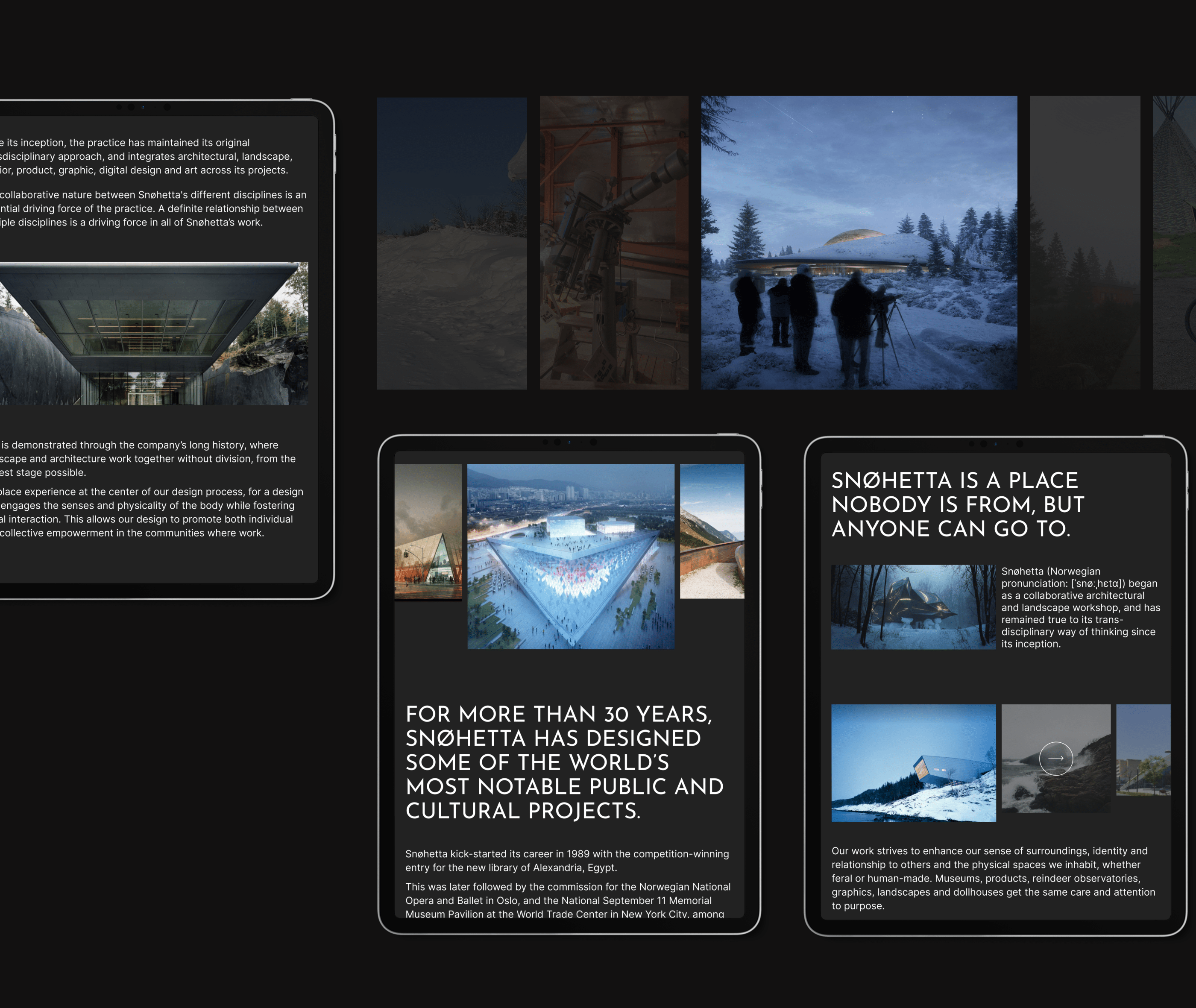
Task: Click the 'Our work strives to enhance' paragraph
Action: [x=993, y=878]
